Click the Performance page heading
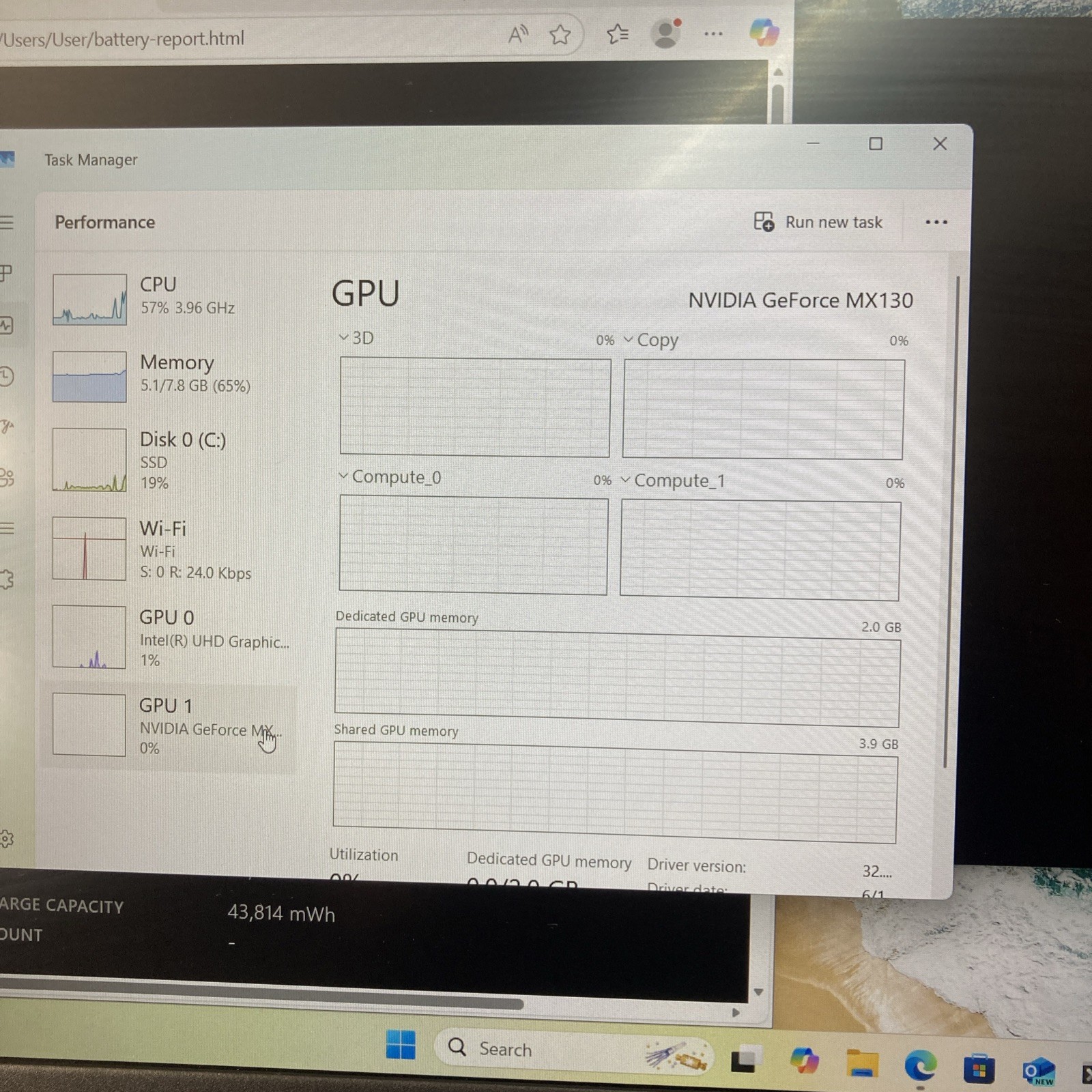 [105, 222]
